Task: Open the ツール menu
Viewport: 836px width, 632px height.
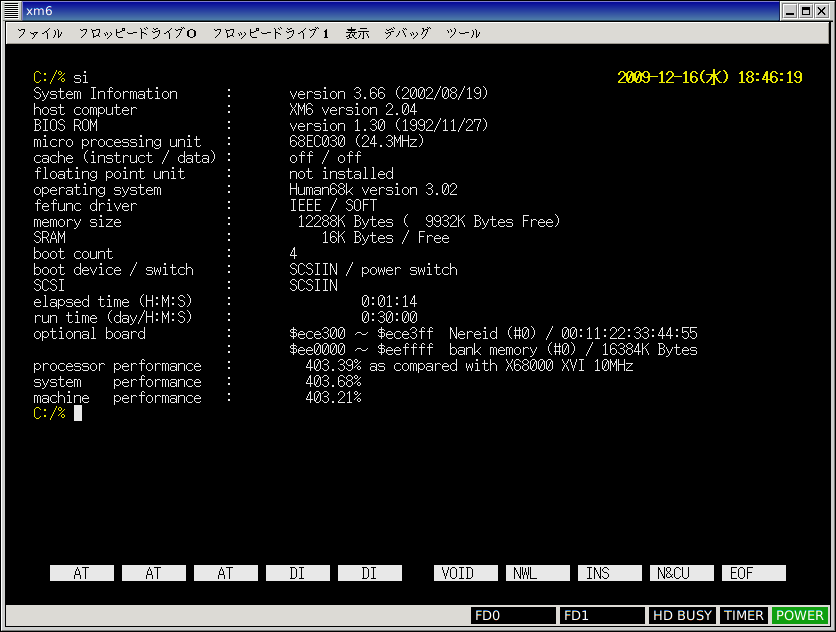Action: pos(463,34)
